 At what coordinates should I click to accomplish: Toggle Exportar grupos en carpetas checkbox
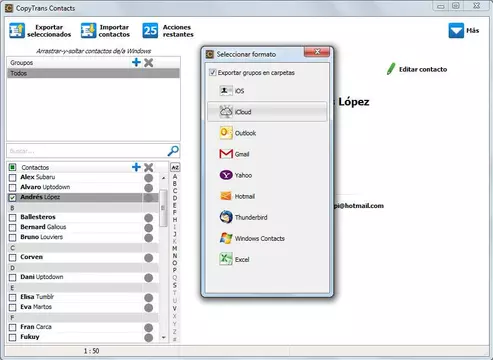pos(212,72)
